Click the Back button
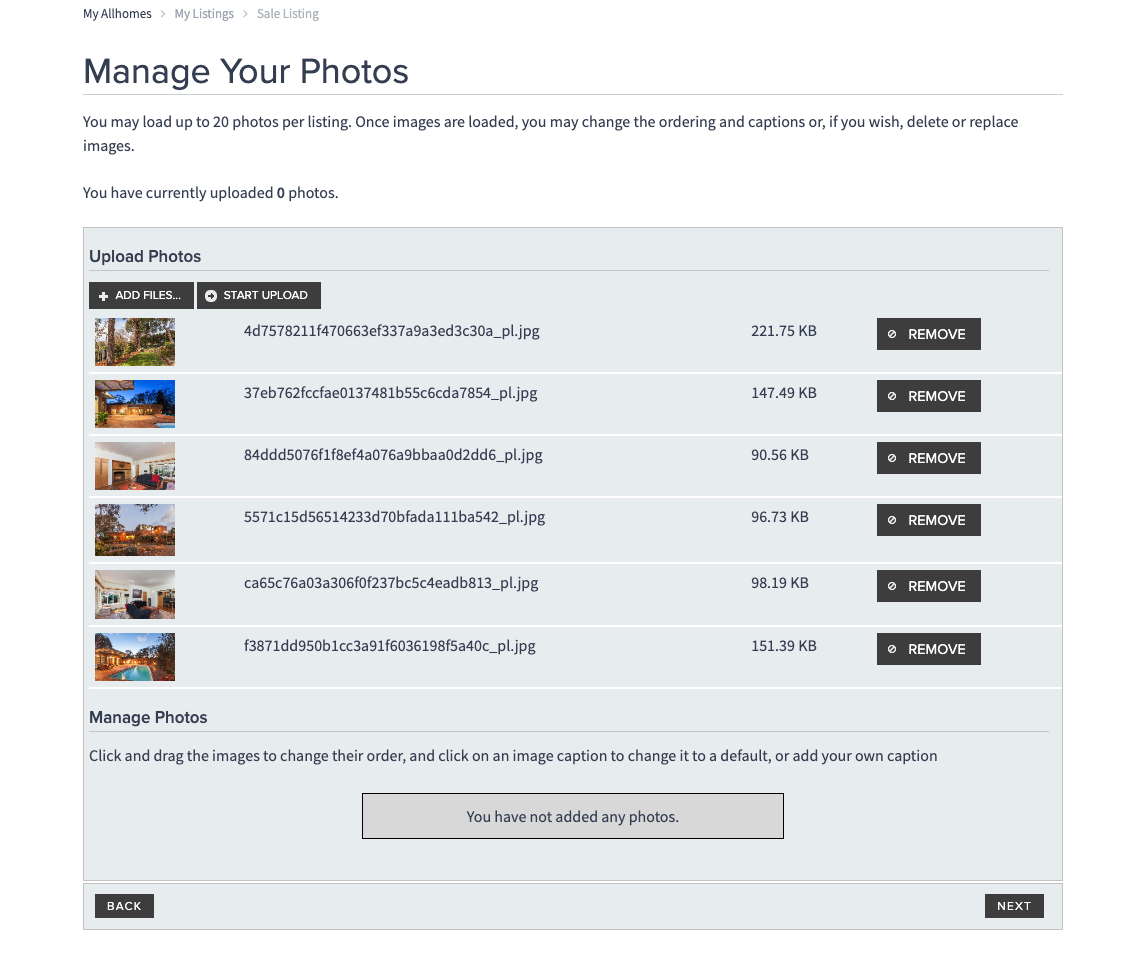 coord(124,906)
